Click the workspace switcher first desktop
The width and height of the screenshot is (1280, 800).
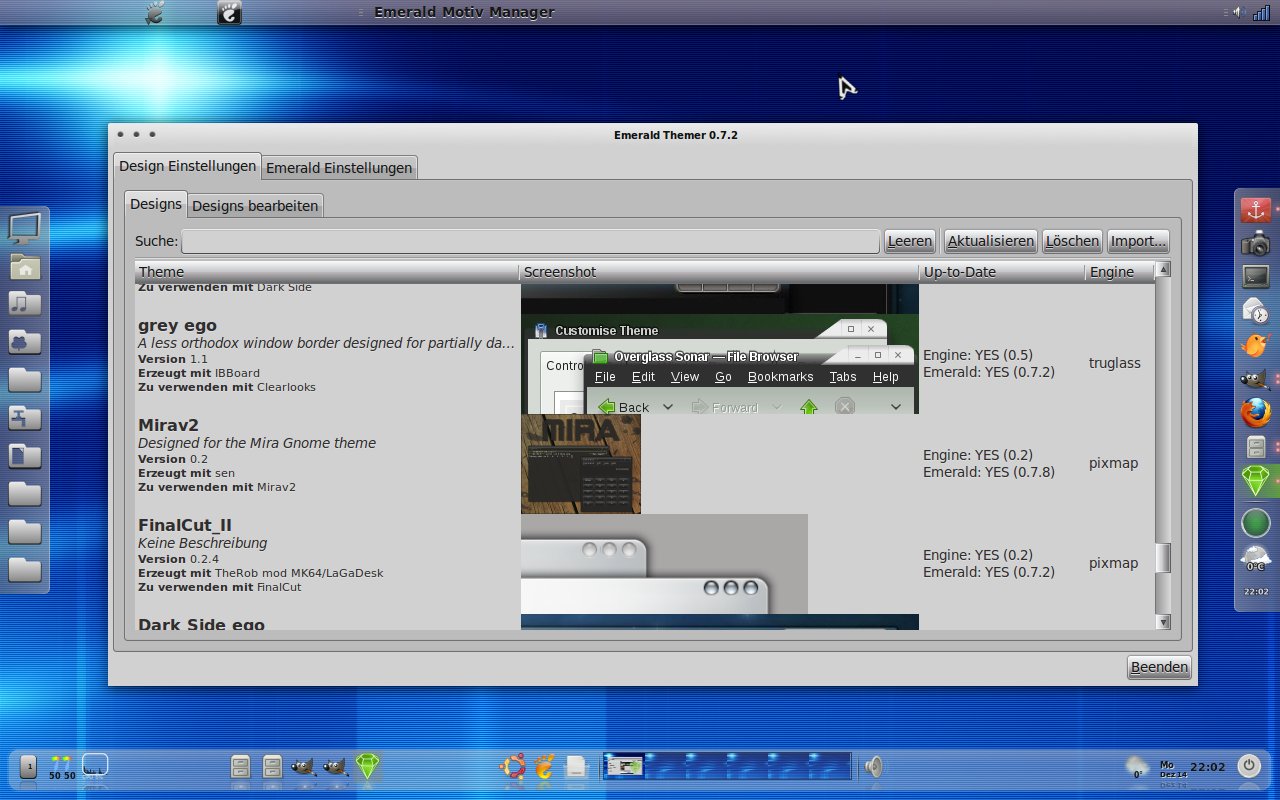pyautogui.click(x=623, y=767)
